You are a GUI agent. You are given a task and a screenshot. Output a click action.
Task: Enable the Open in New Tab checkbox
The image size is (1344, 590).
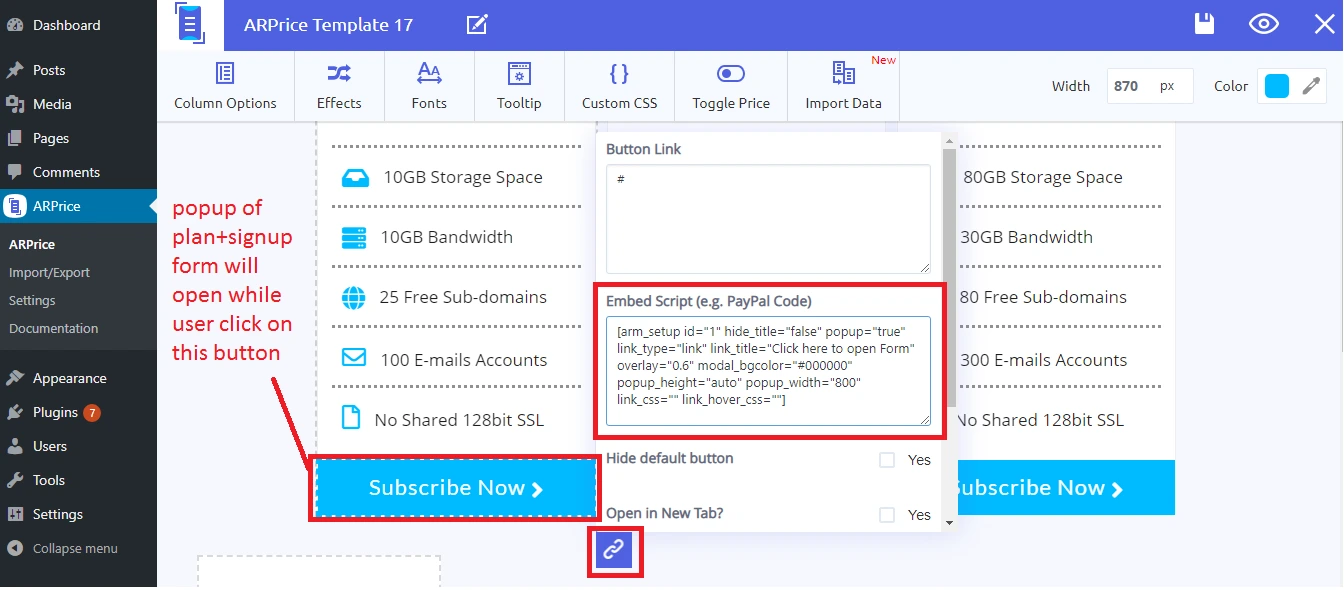click(x=887, y=515)
